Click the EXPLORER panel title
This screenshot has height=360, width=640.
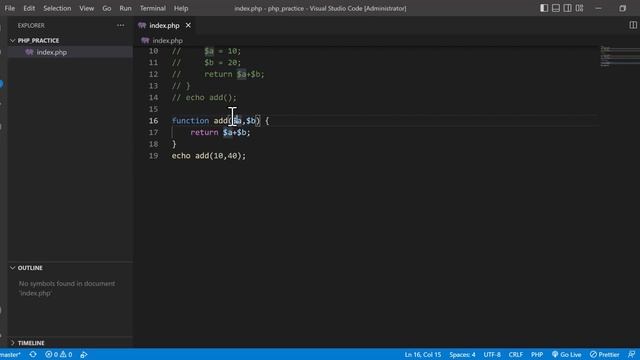coord(31,25)
